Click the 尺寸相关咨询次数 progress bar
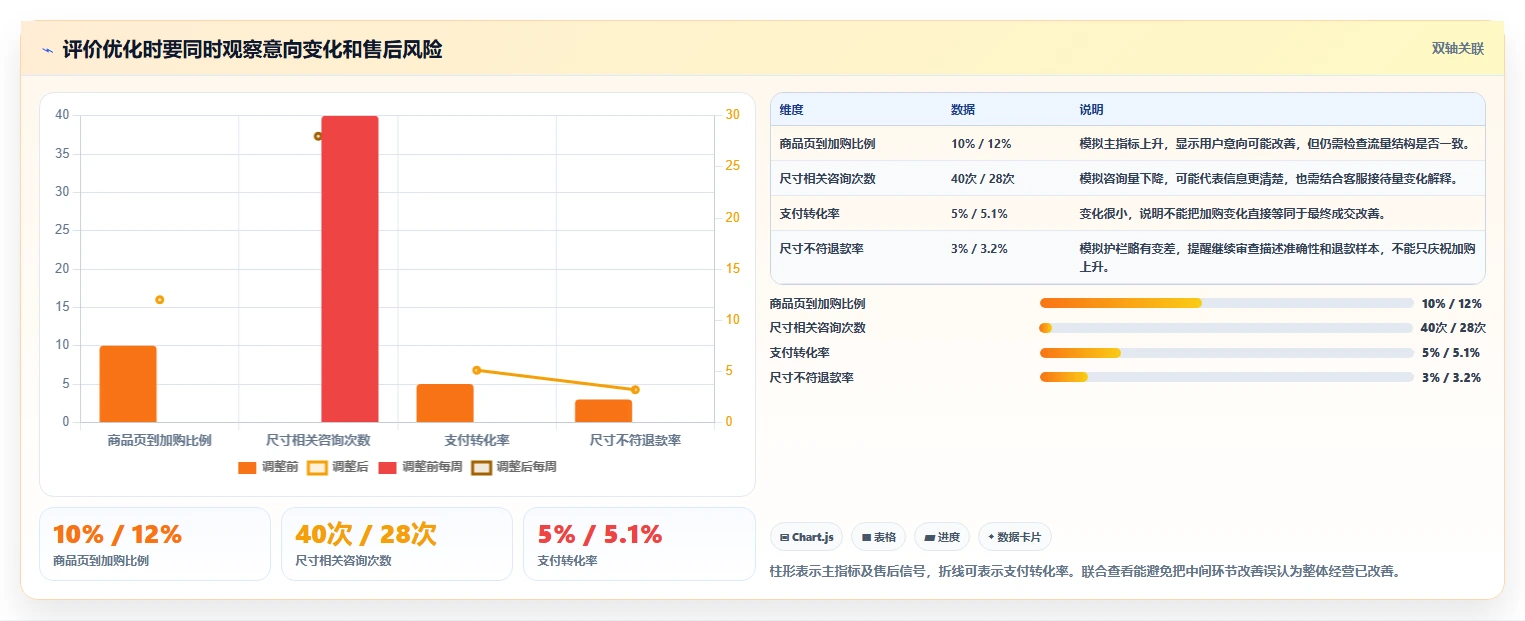1525x621 pixels. [1227, 328]
